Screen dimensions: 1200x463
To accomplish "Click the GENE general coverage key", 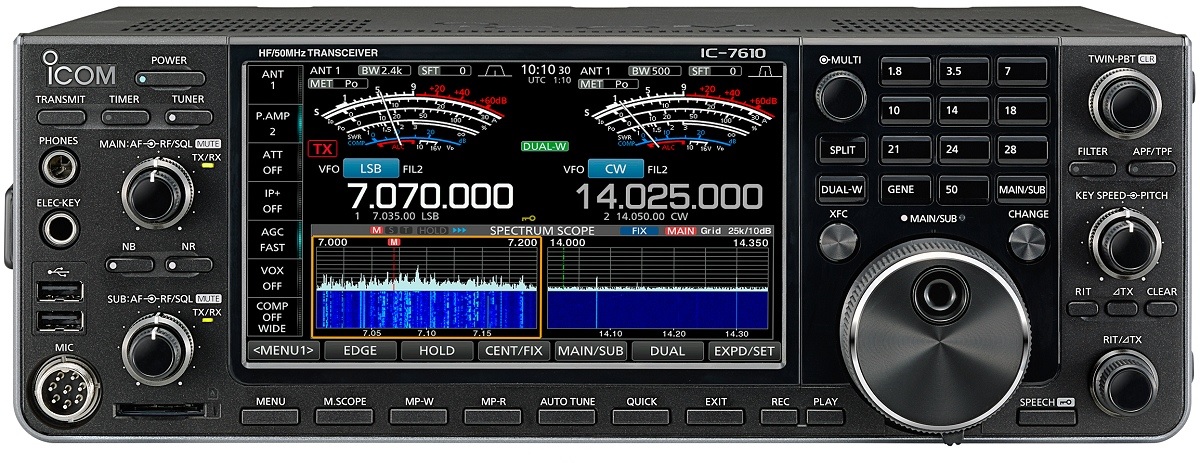I will click(904, 189).
